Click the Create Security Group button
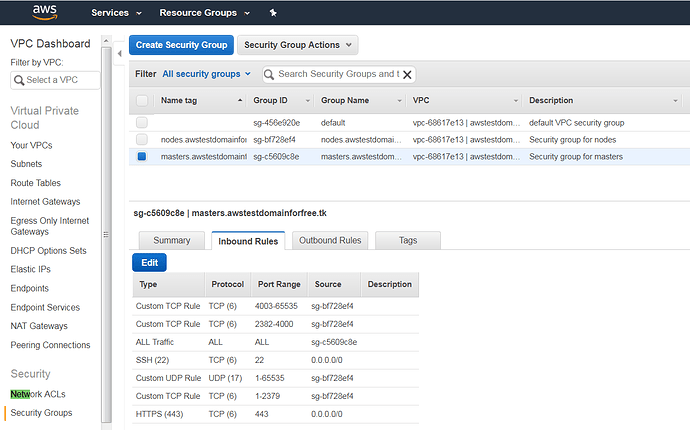690x430 pixels. [182, 45]
